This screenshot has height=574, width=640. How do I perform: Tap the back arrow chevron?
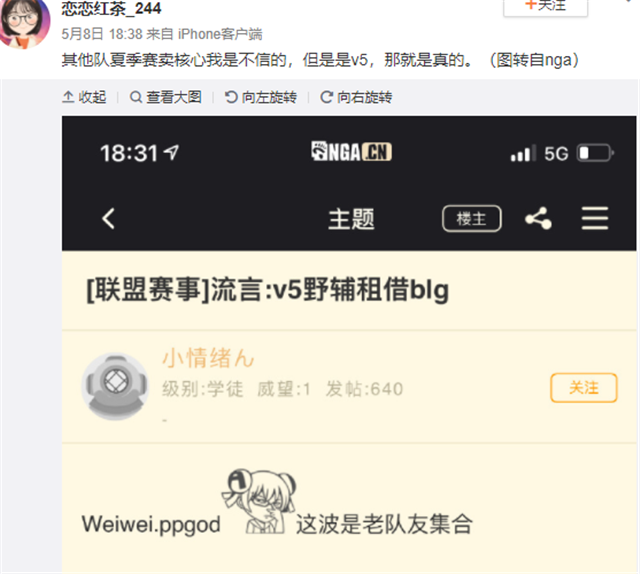click(x=108, y=219)
